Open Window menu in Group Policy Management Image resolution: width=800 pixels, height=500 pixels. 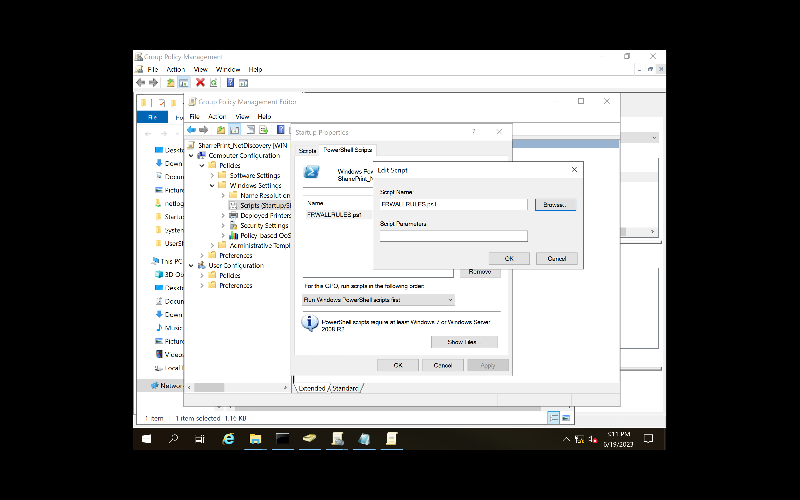click(x=228, y=69)
